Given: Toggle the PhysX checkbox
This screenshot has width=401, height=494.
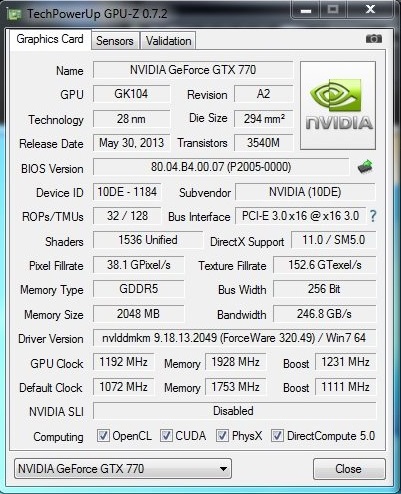Looking at the screenshot, I should pos(222,435).
